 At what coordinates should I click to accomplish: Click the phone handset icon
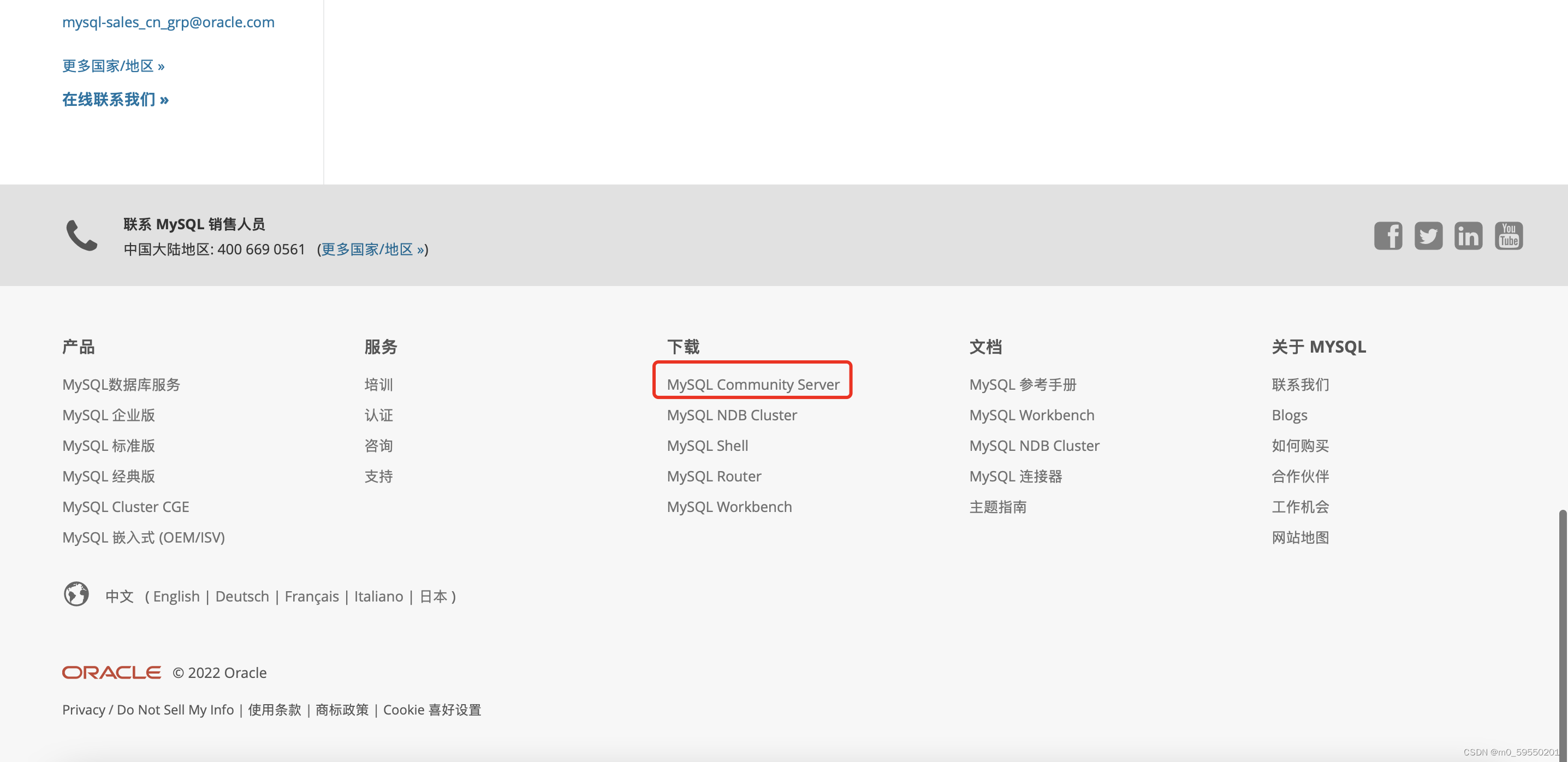click(81, 236)
